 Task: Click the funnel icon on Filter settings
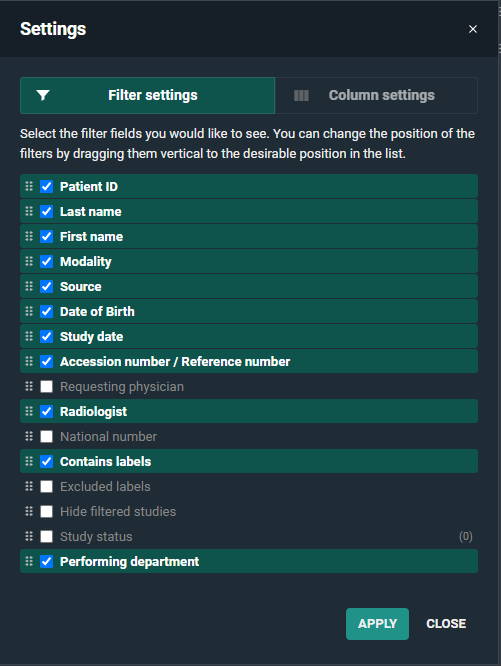click(x=43, y=95)
